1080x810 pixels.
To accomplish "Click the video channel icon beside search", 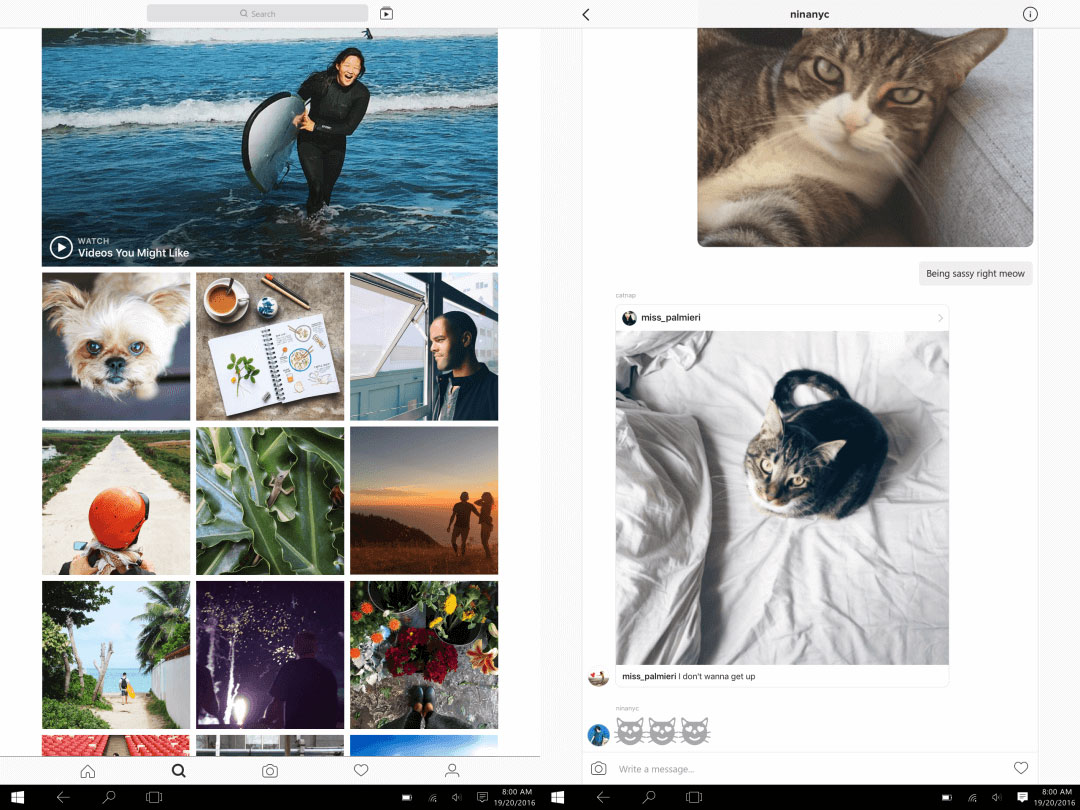I will [x=387, y=14].
